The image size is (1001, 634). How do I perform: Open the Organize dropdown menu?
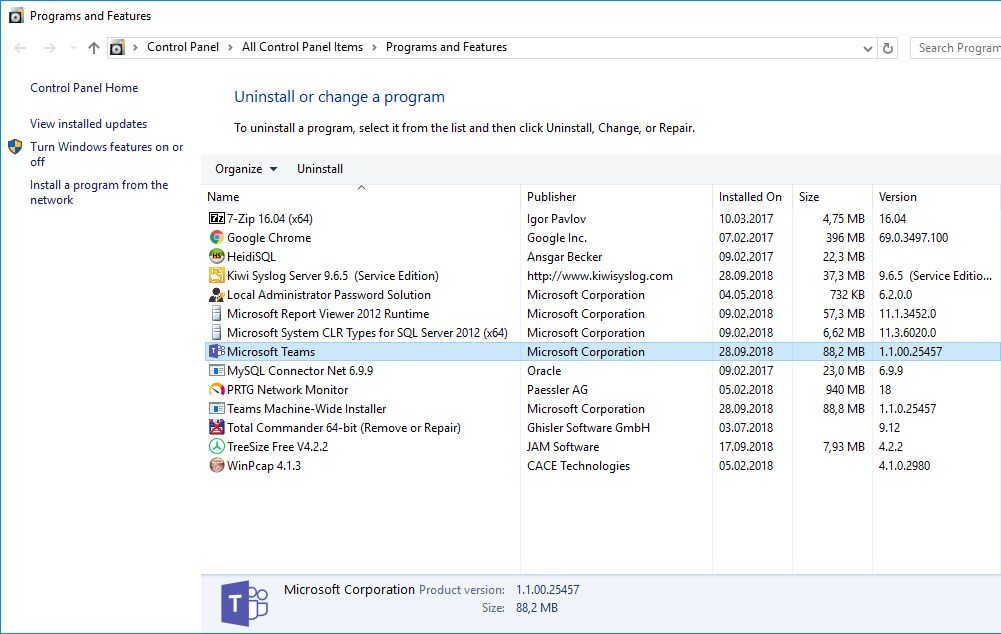tap(246, 169)
